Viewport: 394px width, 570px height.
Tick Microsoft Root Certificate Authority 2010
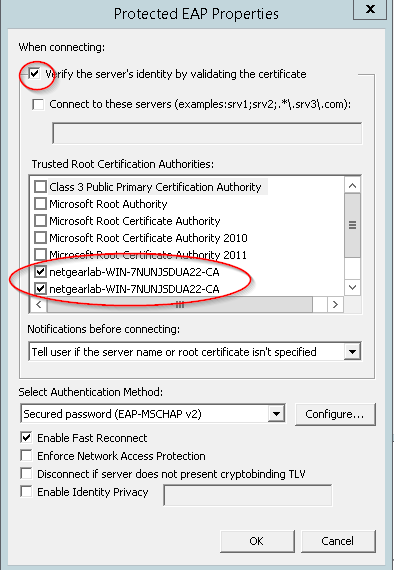[x=40, y=238]
